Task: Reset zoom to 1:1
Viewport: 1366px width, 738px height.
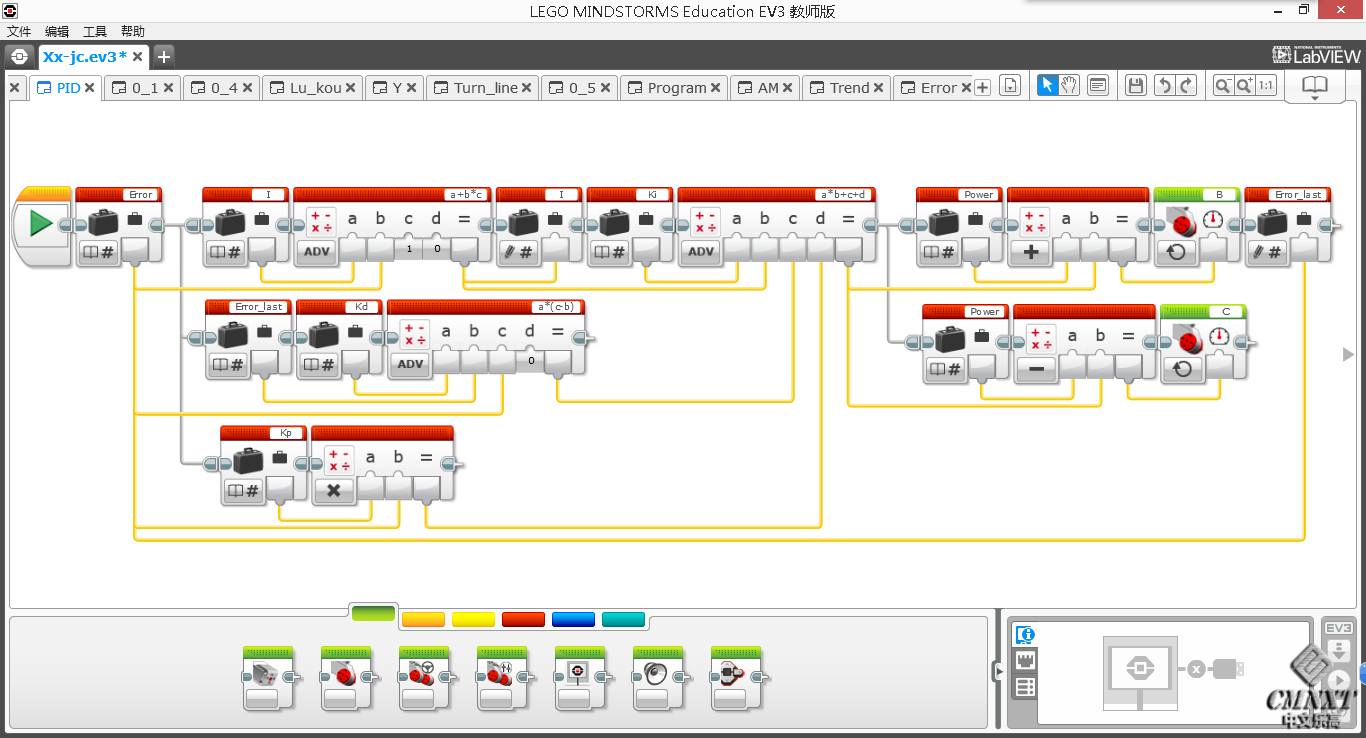Action: click(1266, 86)
